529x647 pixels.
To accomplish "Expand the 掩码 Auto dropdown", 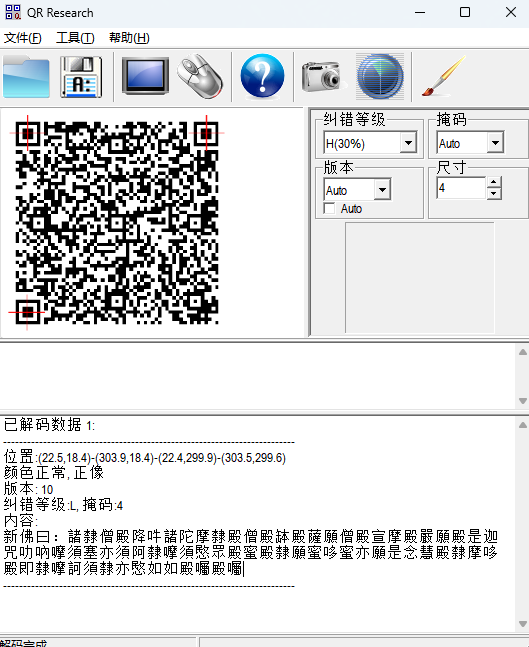I will (495, 143).
